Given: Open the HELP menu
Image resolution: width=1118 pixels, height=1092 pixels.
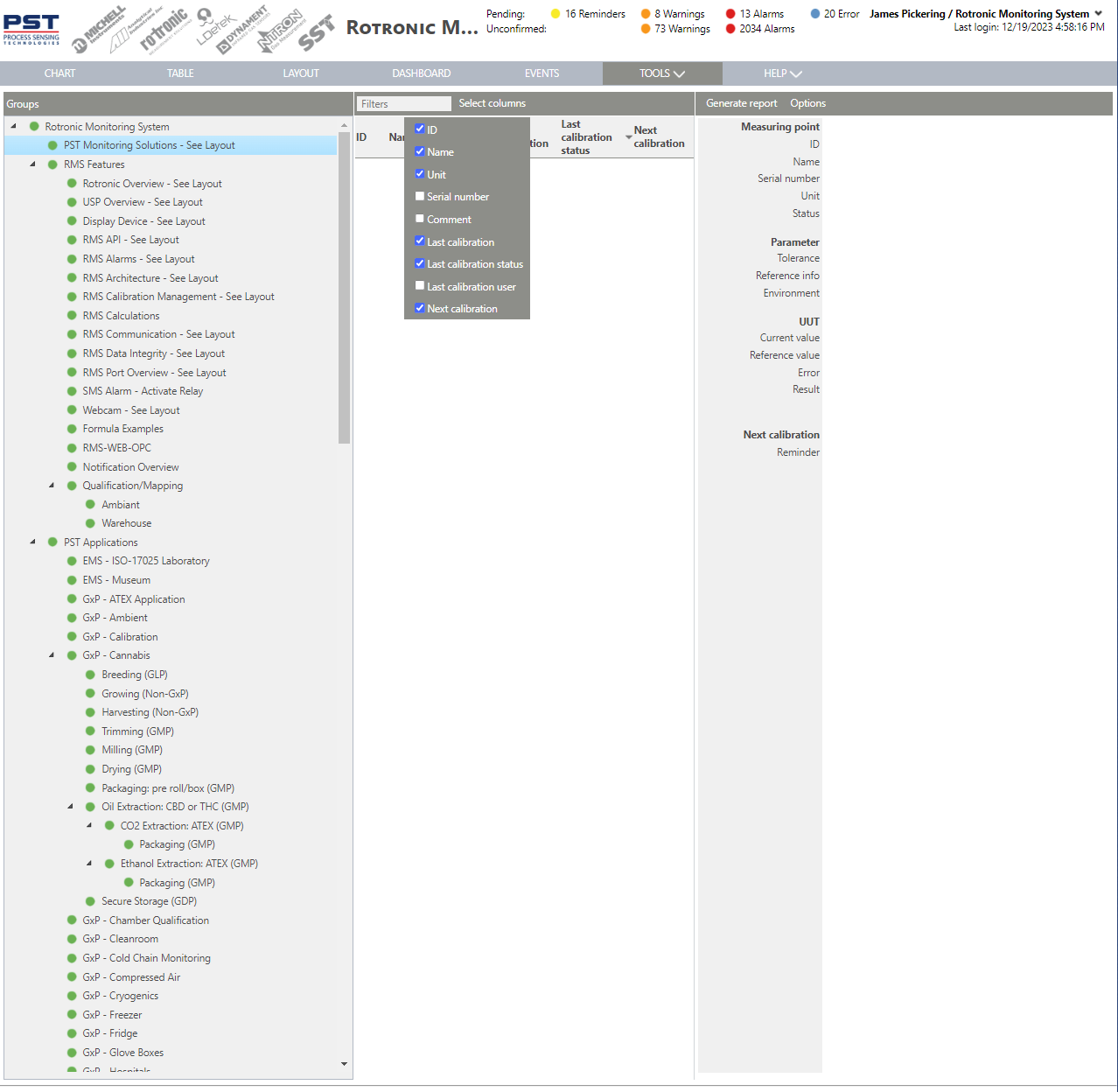Looking at the screenshot, I should [x=783, y=73].
